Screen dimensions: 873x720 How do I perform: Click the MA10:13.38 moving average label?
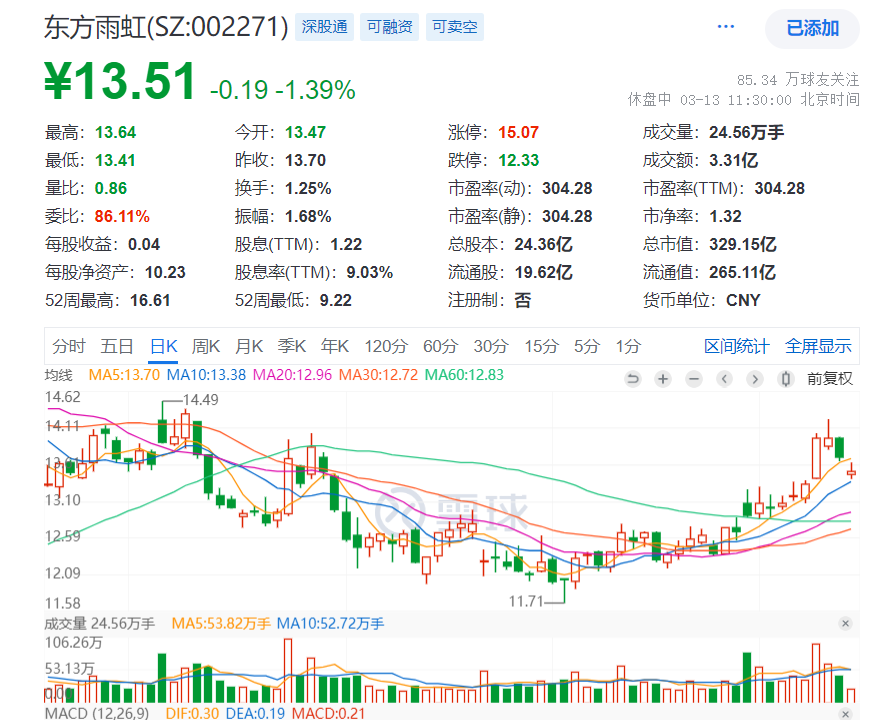pyautogui.click(x=207, y=375)
